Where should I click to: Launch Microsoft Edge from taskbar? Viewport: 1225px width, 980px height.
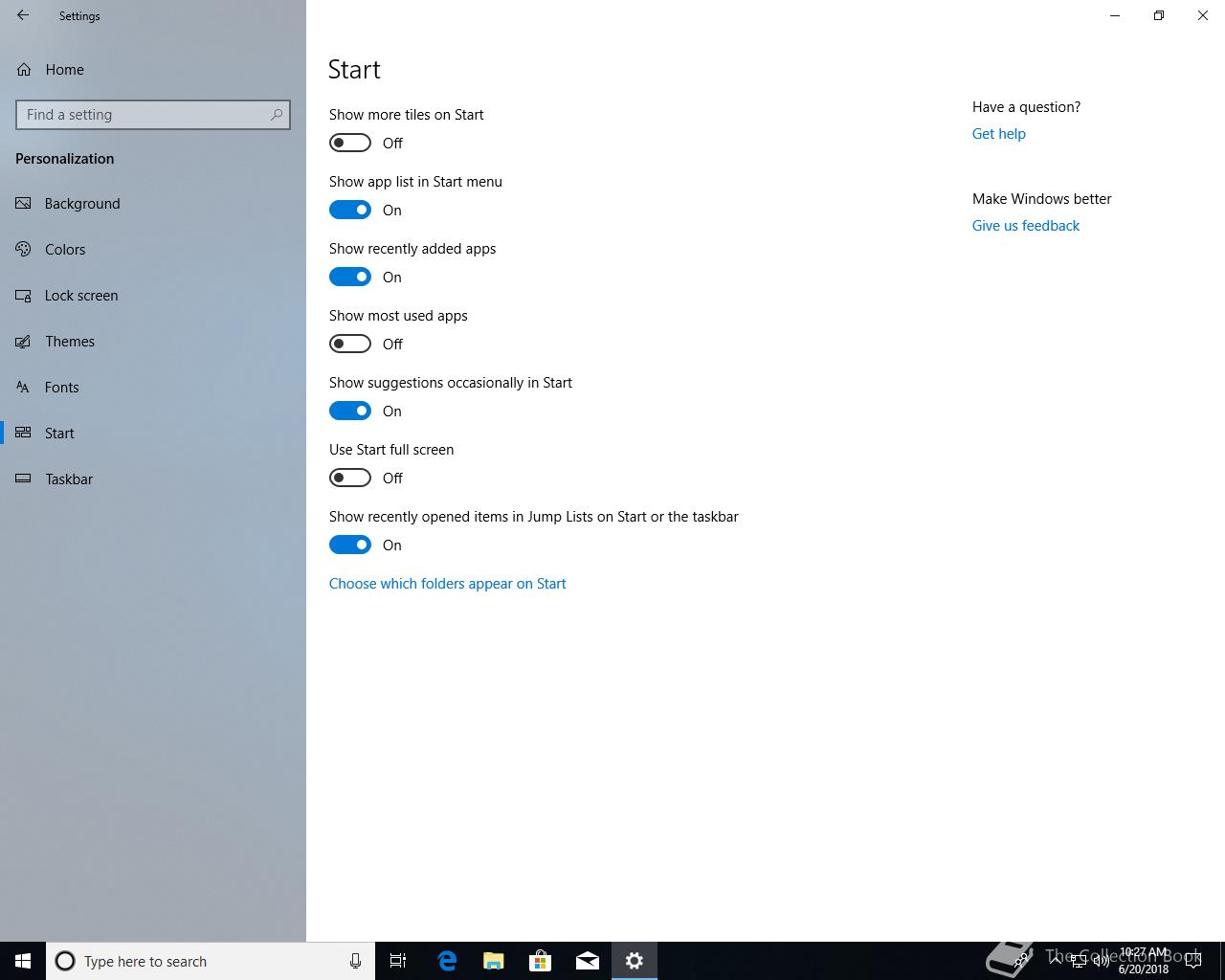tap(446, 961)
